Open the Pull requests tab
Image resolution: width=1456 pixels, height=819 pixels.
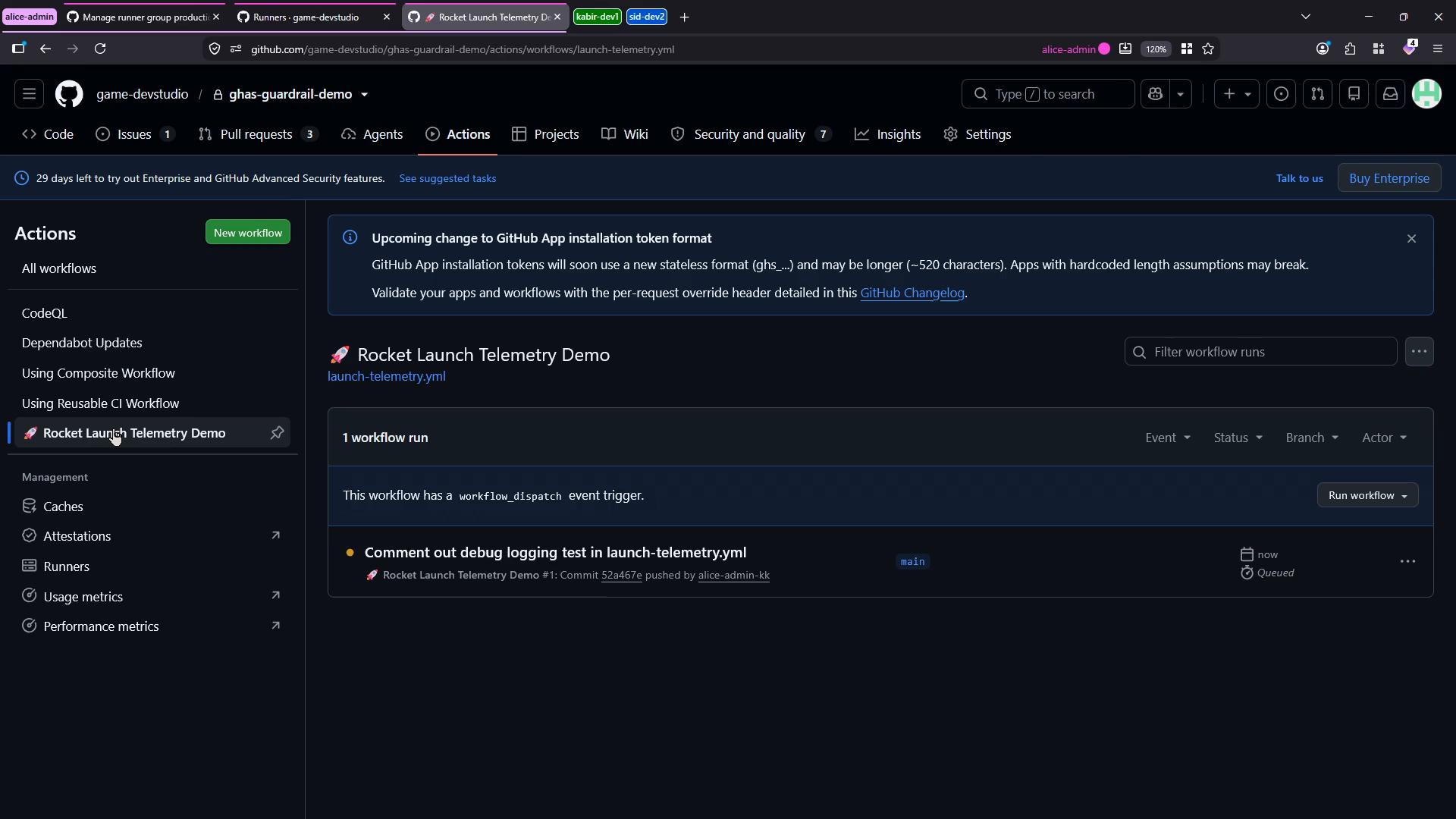pos(258,134)
